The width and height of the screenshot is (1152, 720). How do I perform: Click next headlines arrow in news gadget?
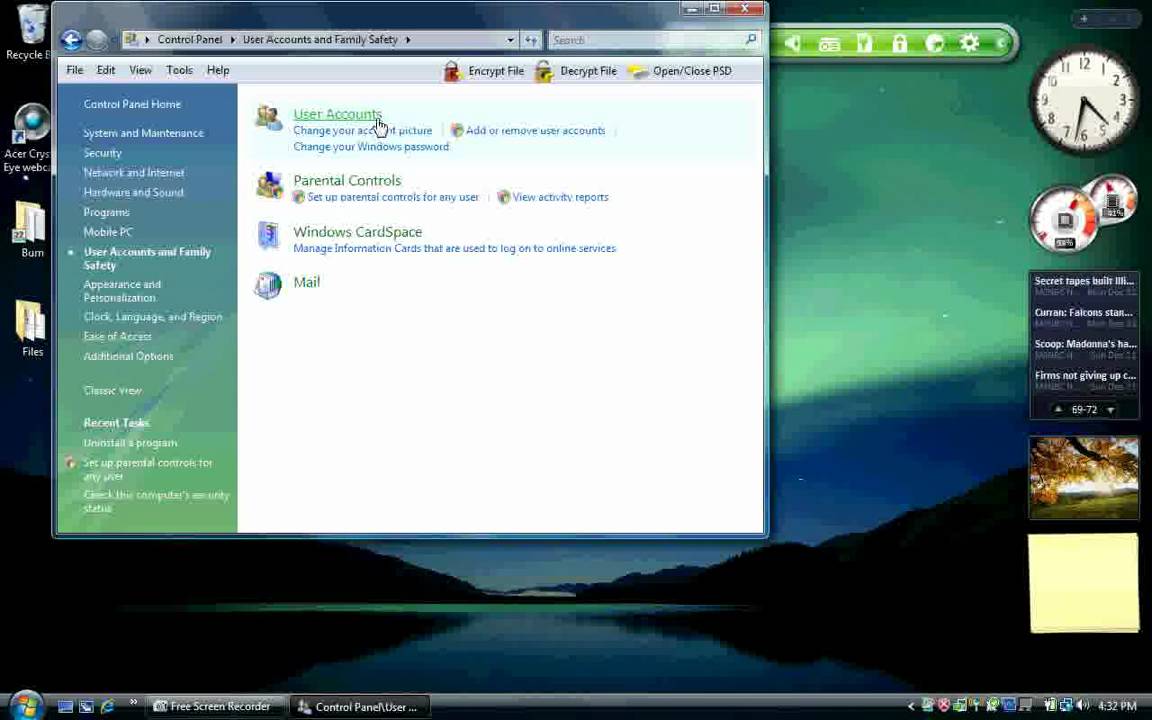(1111, 410)
